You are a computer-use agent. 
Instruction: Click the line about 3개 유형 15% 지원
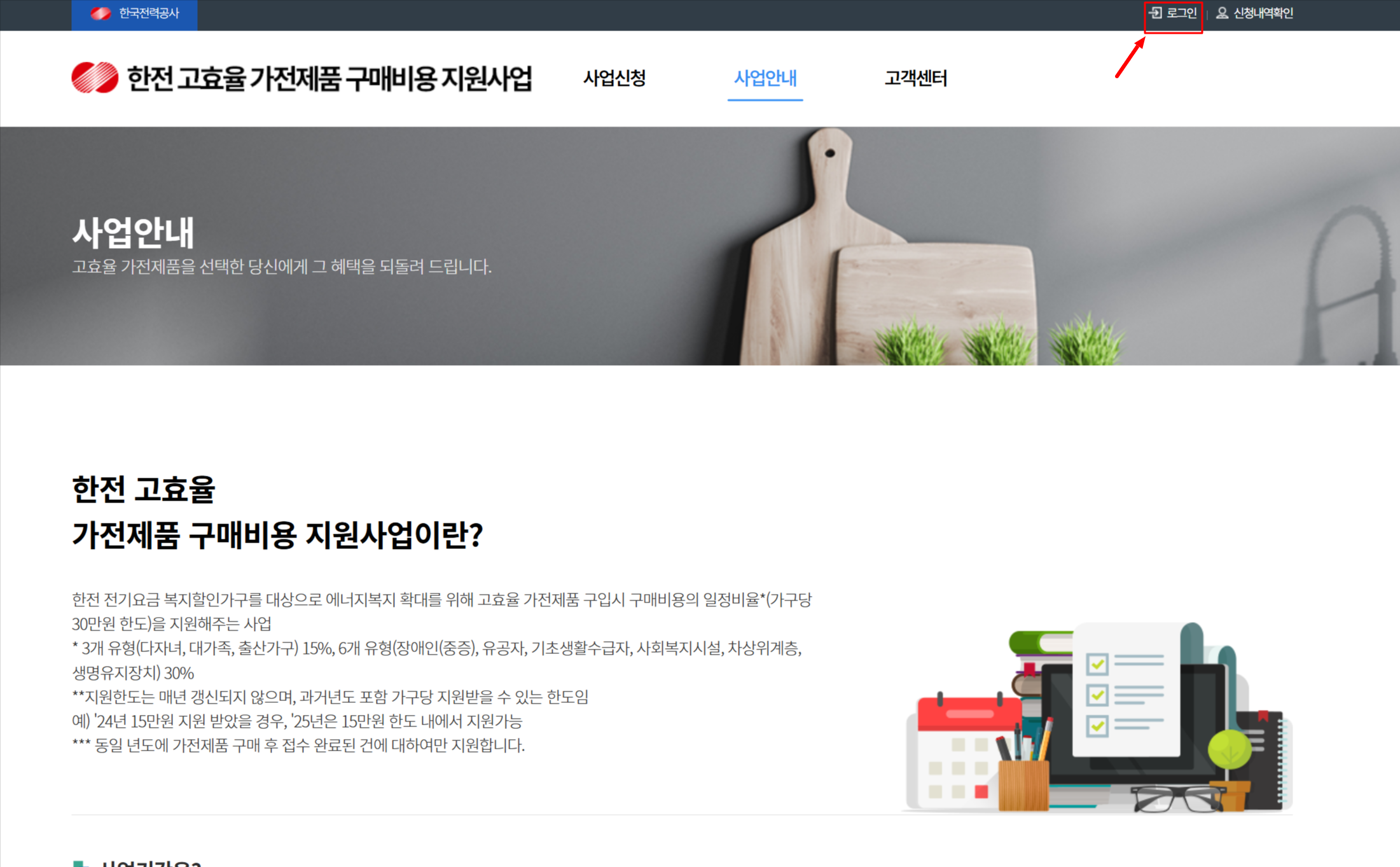[x=437, y=660]
